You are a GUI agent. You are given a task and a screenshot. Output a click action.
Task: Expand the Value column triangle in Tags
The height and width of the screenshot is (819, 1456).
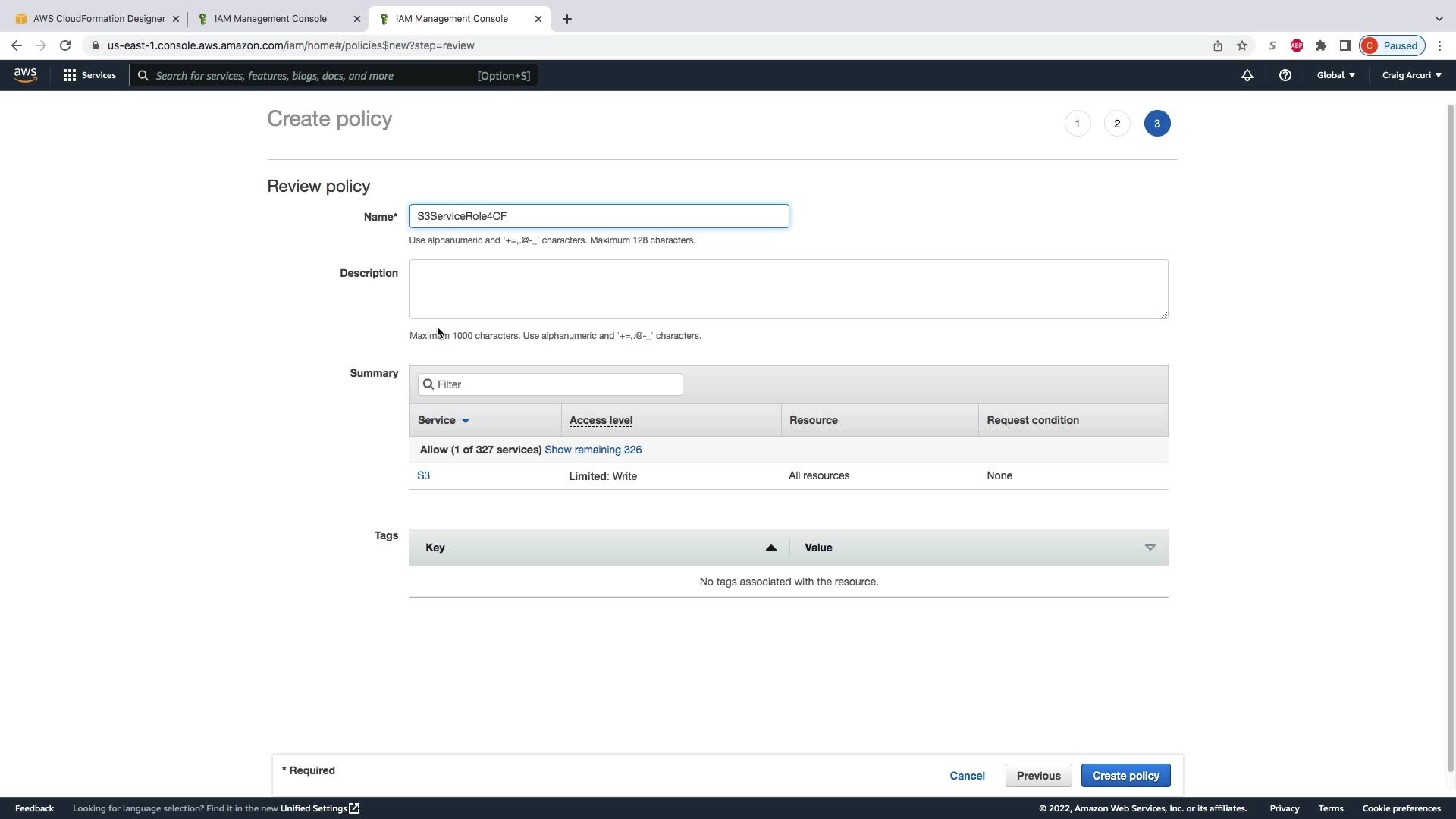1150,548
